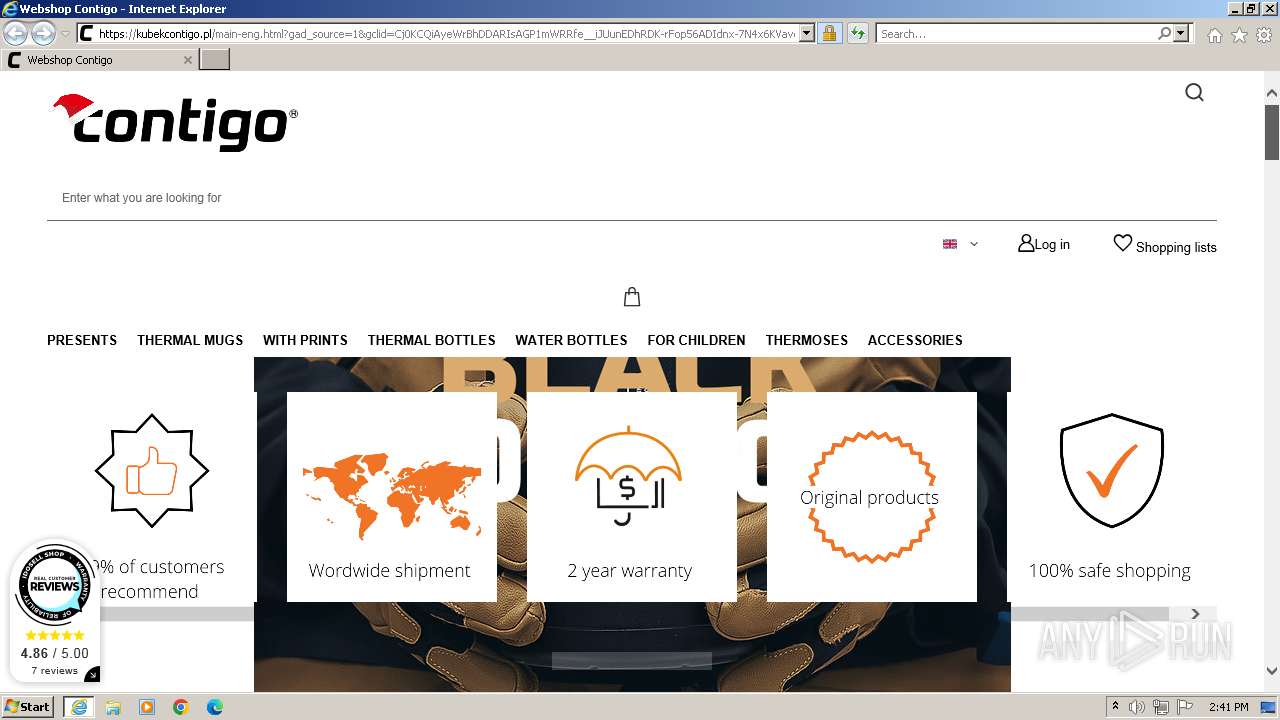Click the 2 year warranty label
1280x720 pixels.
pos(630,571)
